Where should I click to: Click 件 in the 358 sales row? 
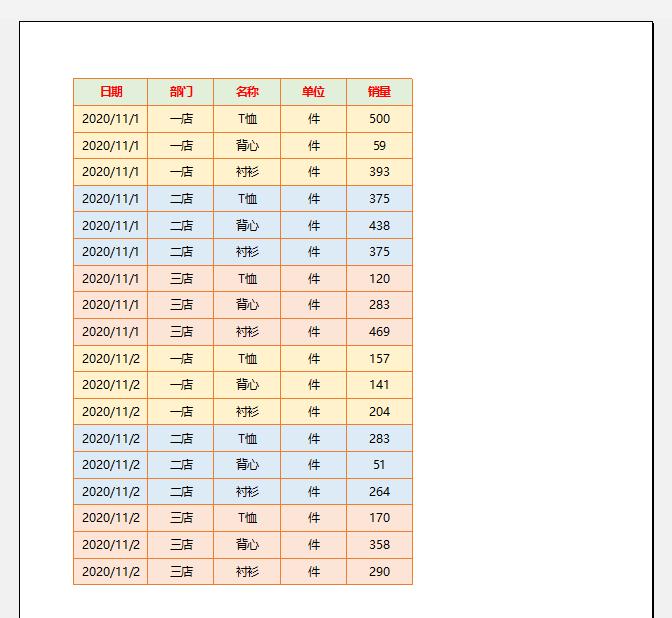[313, 545]
